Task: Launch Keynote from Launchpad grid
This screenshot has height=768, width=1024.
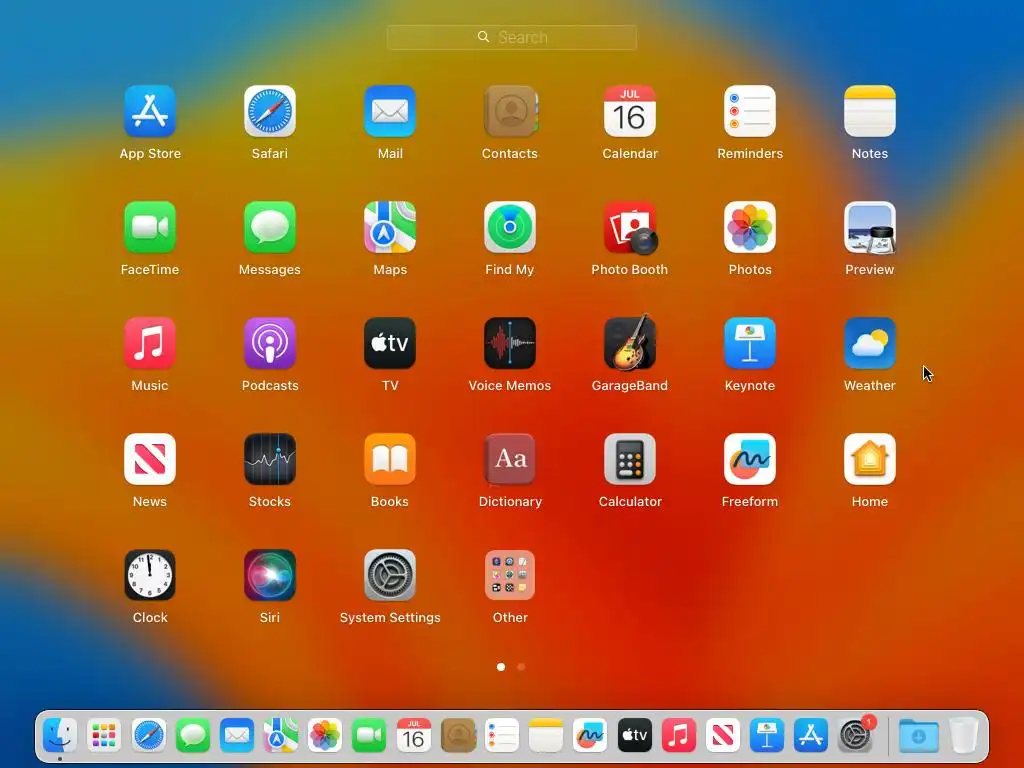Action: [x=750, y=343]
